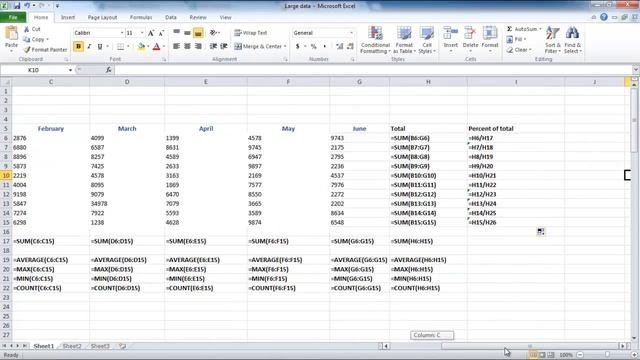Click the Insert Function fx icon
640x360 pixels.
(x=109, y=70)
